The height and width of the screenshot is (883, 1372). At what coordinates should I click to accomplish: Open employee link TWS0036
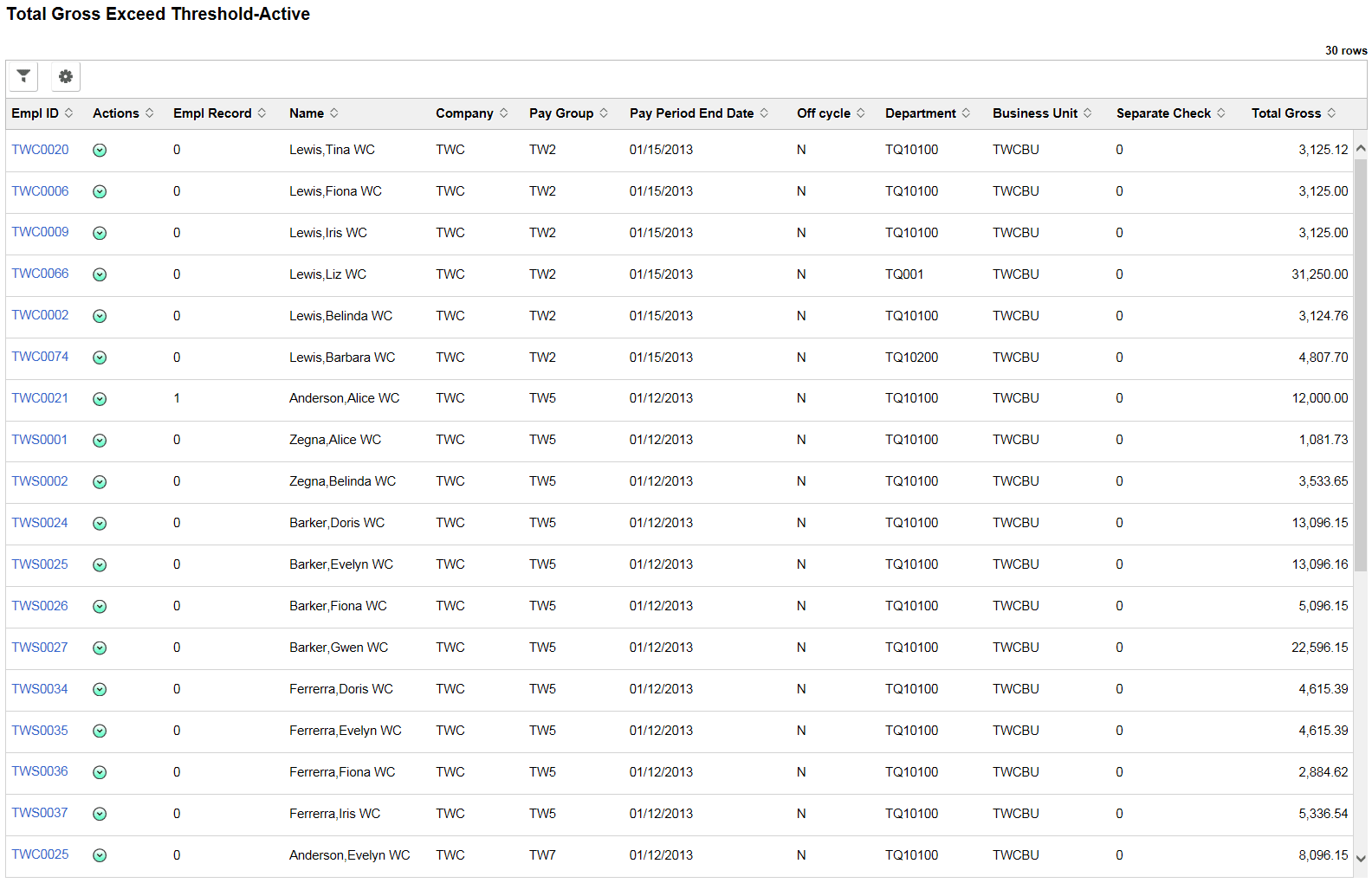[x=39, y=771]
